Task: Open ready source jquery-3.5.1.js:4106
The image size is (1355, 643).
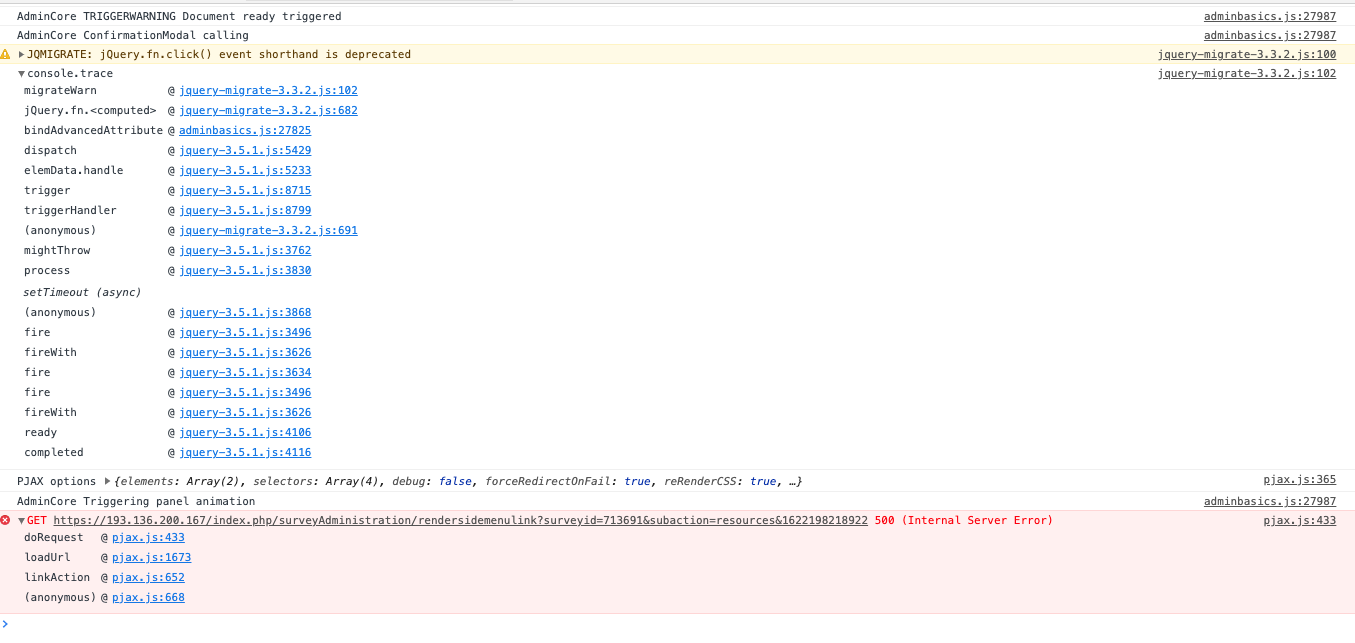Action: (x=244, y=432)
